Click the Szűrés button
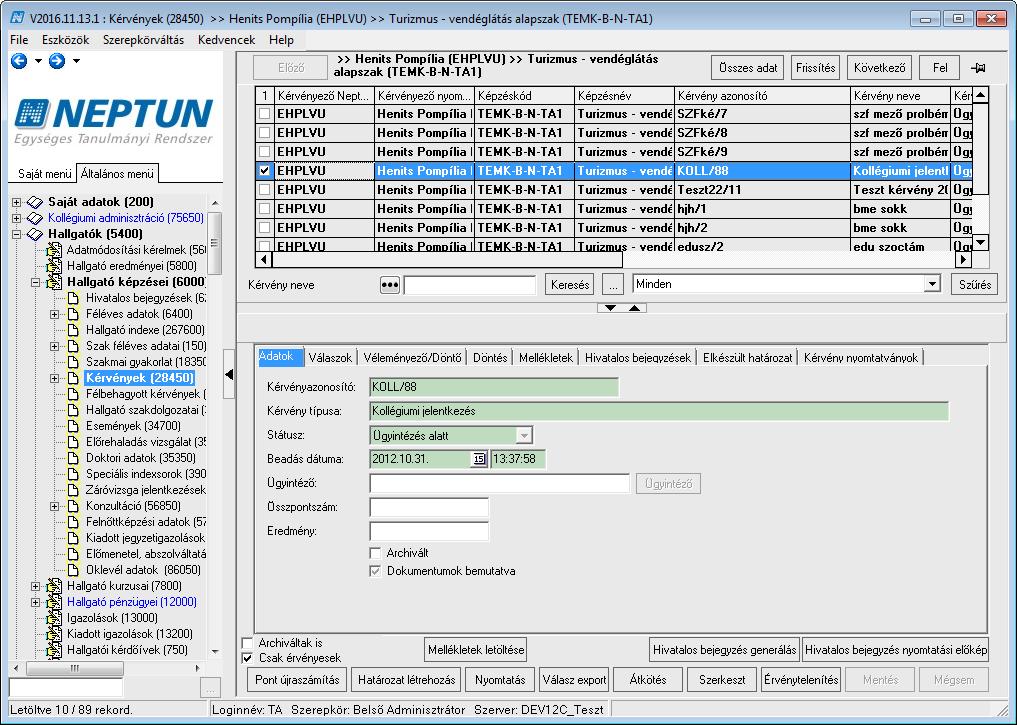 click(x=975, y=285)
